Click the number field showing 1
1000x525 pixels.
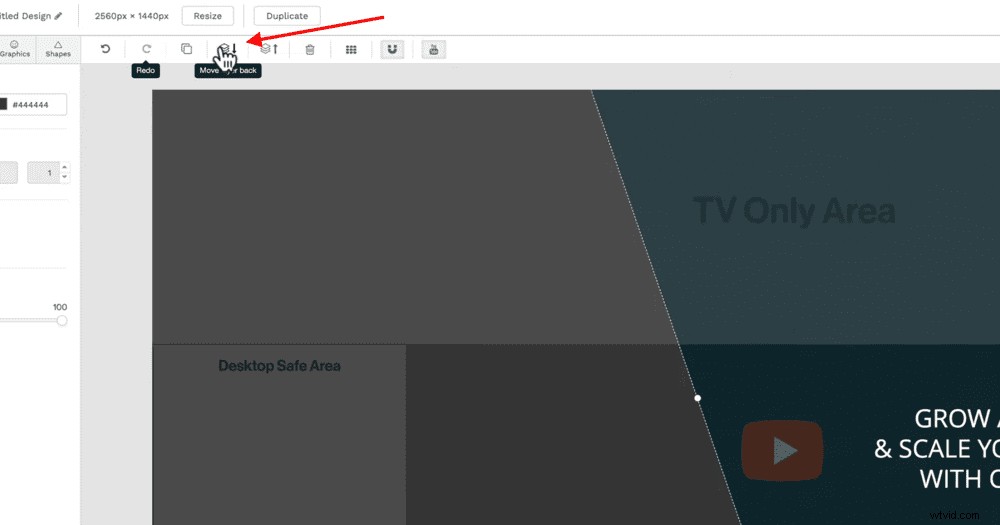[44, 173]
